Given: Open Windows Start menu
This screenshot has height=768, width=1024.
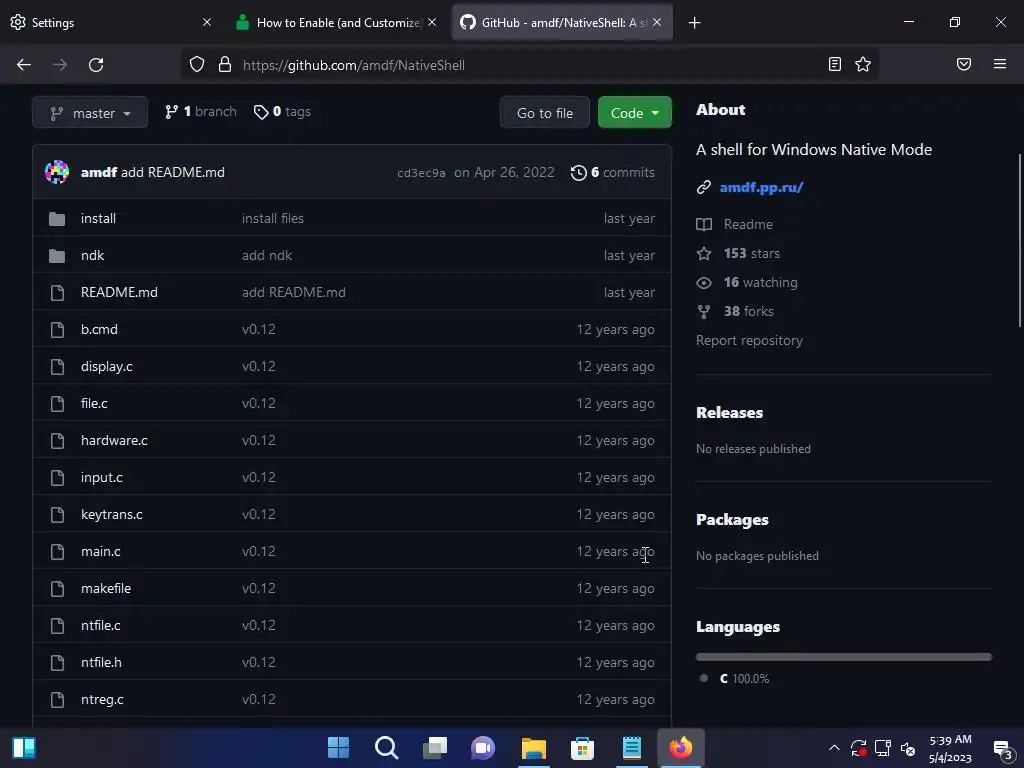Looking at the screenshot, I should [338, 748].
